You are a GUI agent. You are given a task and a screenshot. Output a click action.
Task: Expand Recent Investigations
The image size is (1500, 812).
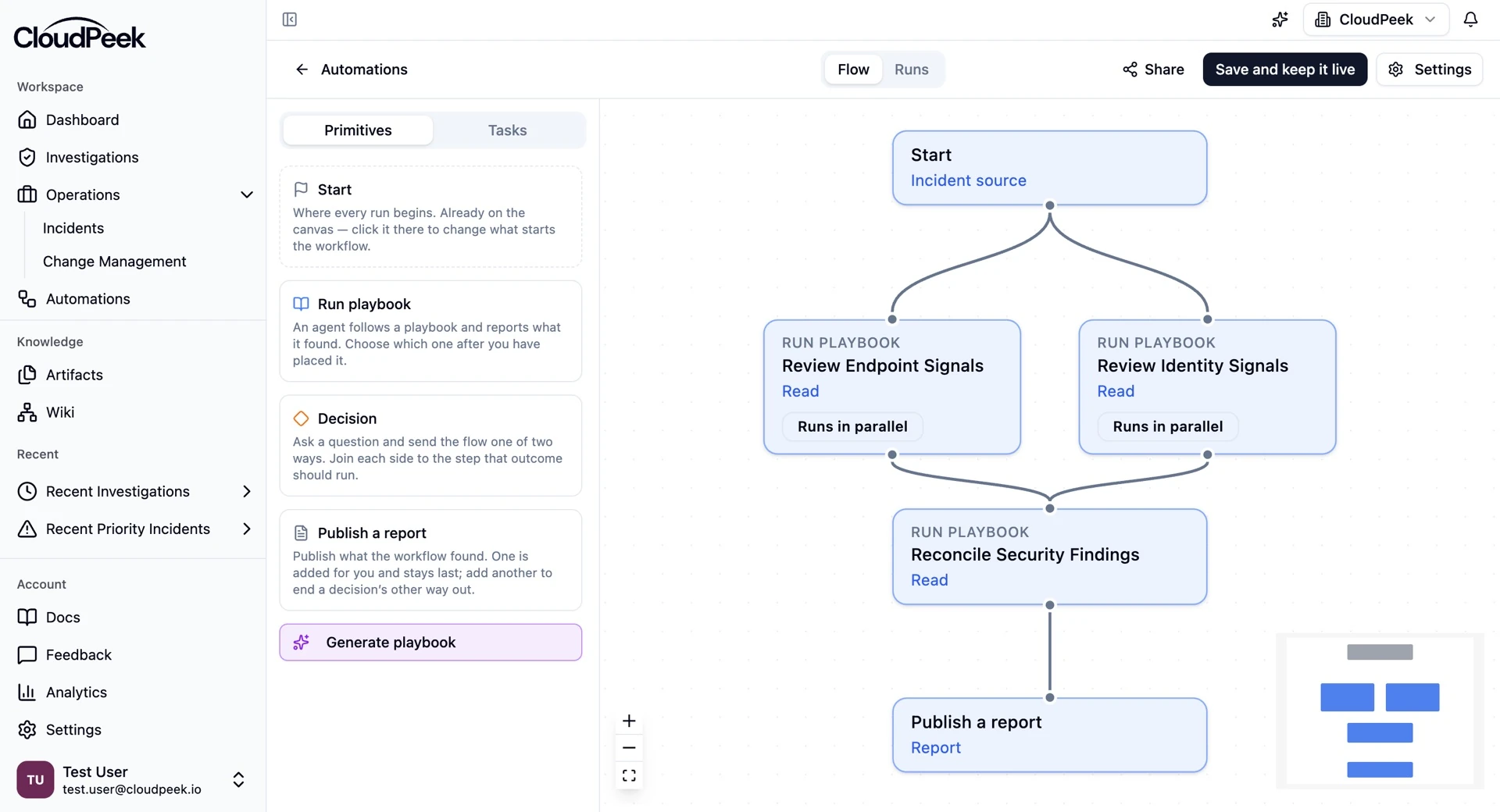coord(247,491)
